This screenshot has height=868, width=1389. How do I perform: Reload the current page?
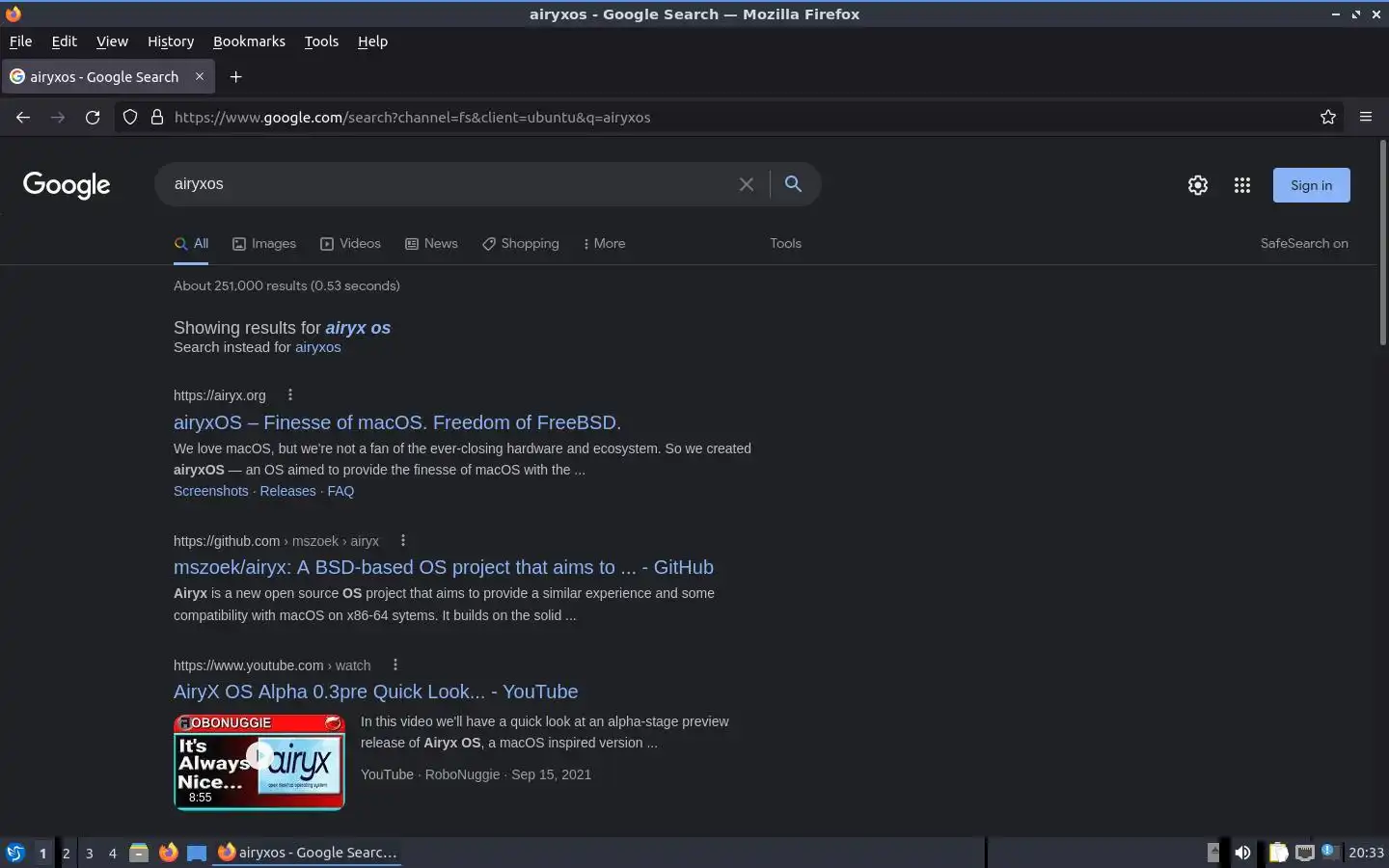click(93, 117)
